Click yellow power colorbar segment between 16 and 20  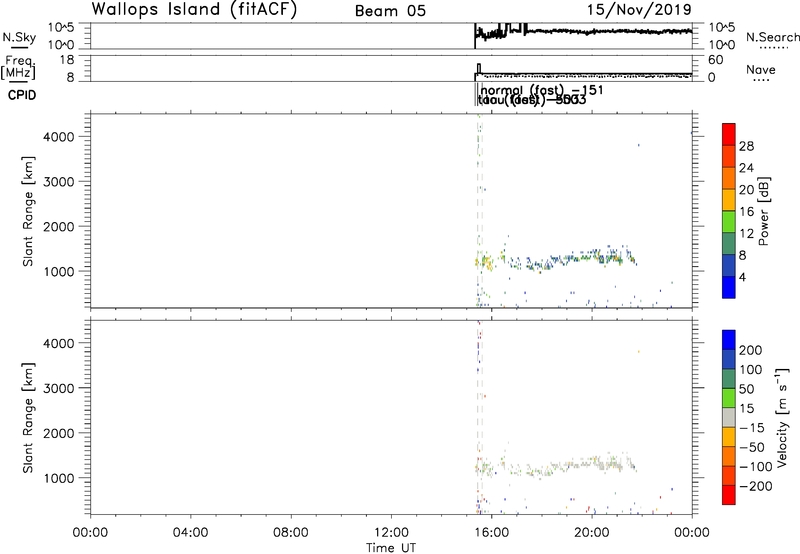tap(729, 199)
